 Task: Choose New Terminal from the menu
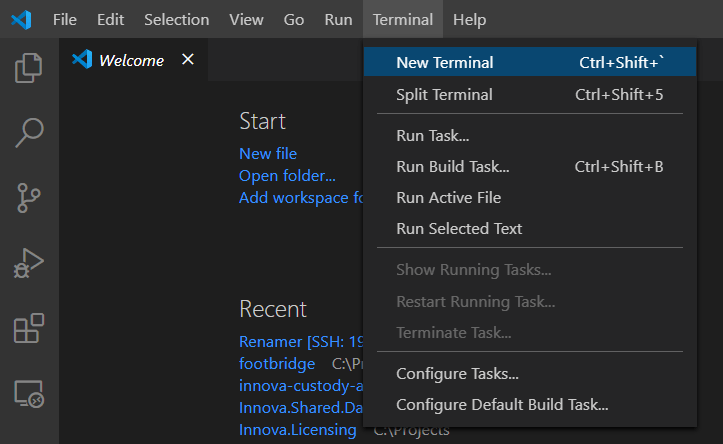[444, 62]
